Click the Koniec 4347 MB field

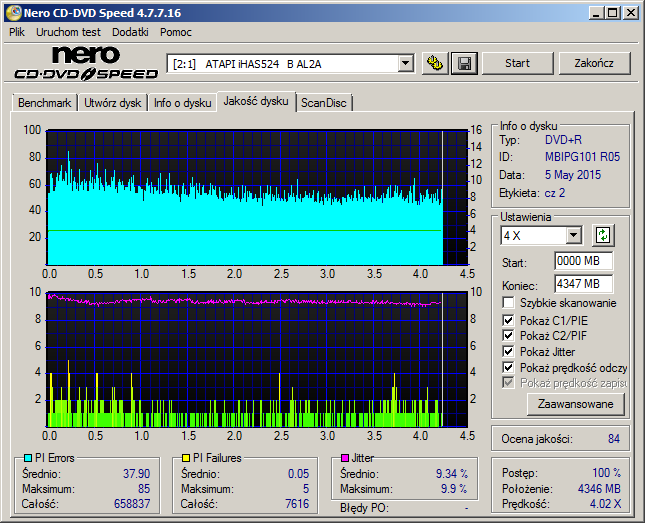584,284
